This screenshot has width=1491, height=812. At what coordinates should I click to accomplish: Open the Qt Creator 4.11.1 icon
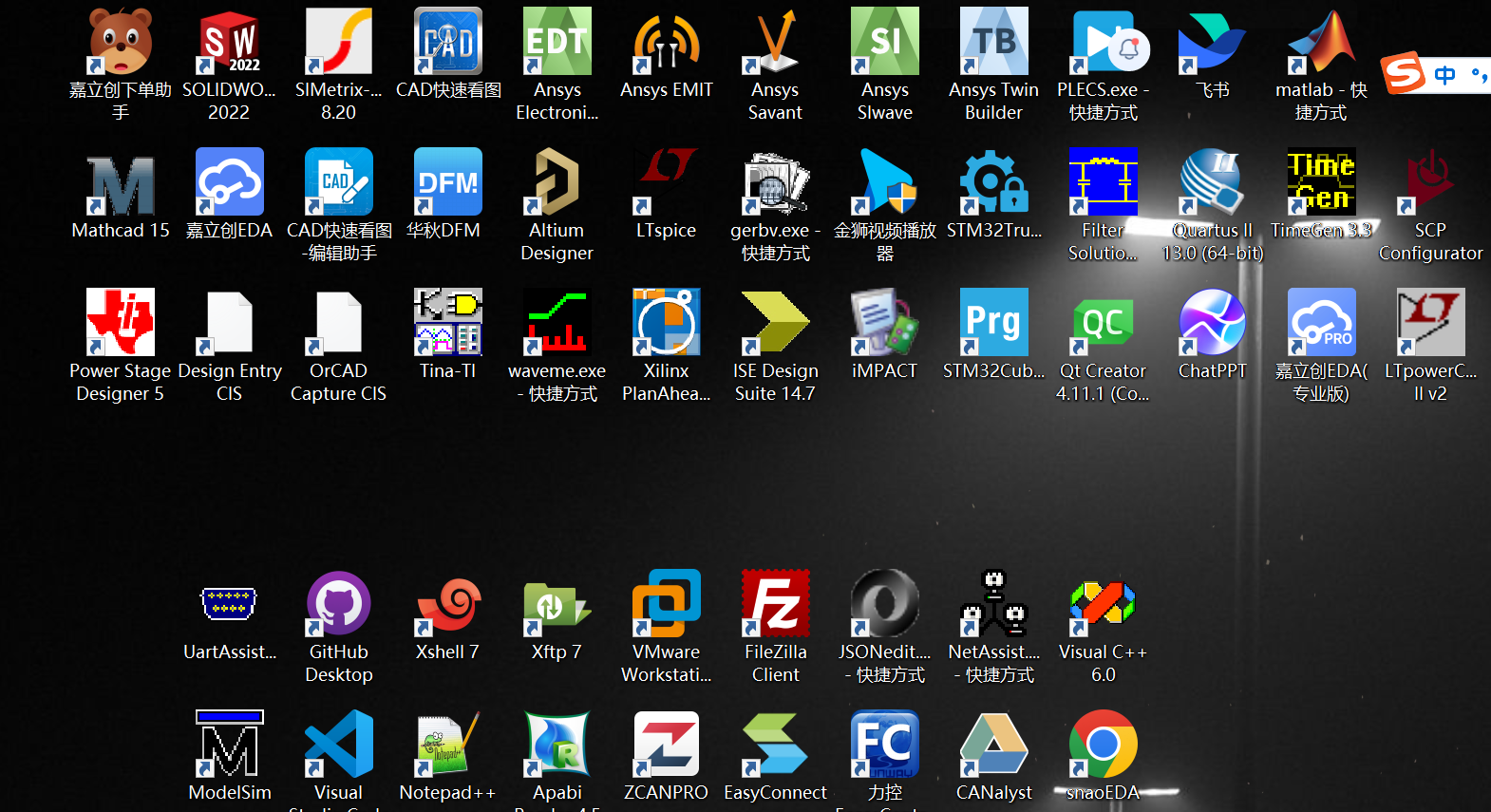[x=1103, y=323]
